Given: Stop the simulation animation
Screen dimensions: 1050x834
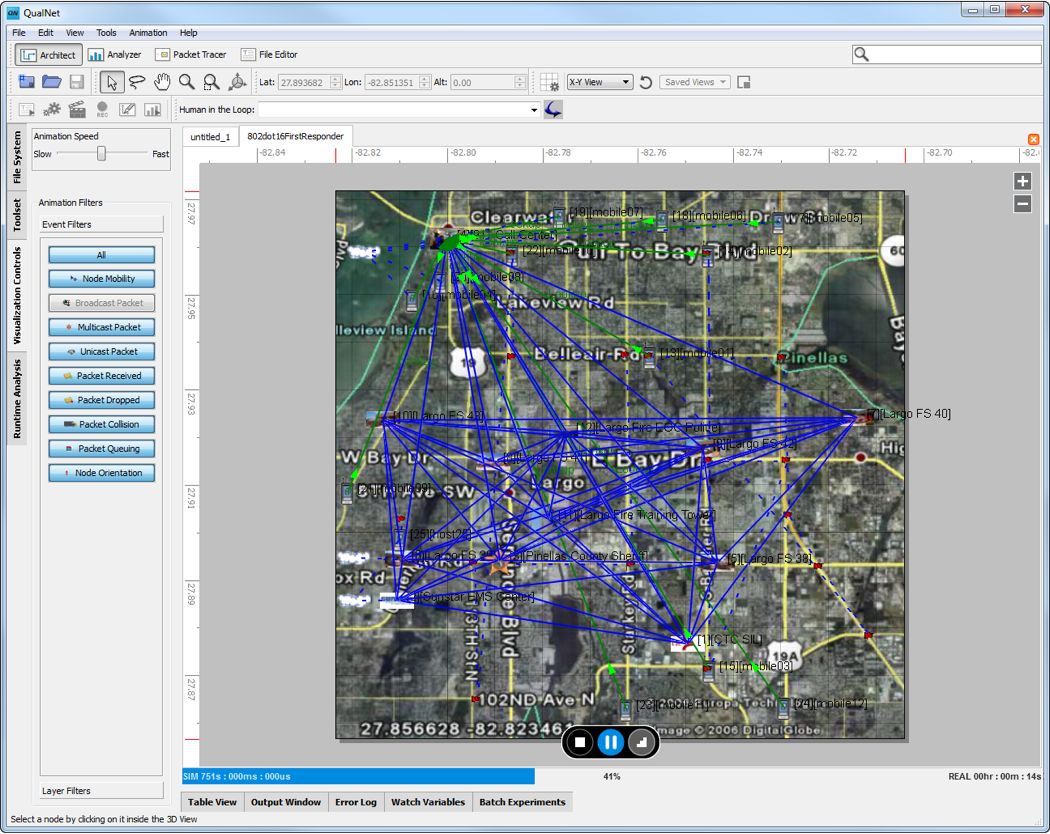Looking at the screenshot, I should pos(579,742).
